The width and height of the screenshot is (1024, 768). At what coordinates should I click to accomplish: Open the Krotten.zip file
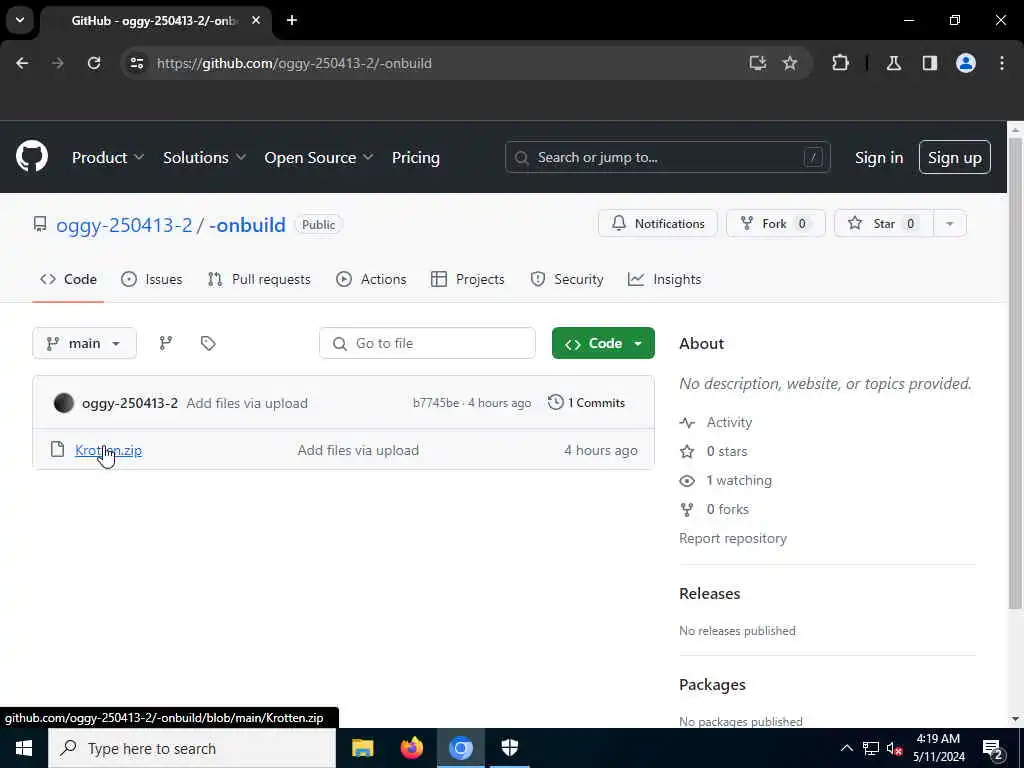pyautogui.click(x=108, y=450)
